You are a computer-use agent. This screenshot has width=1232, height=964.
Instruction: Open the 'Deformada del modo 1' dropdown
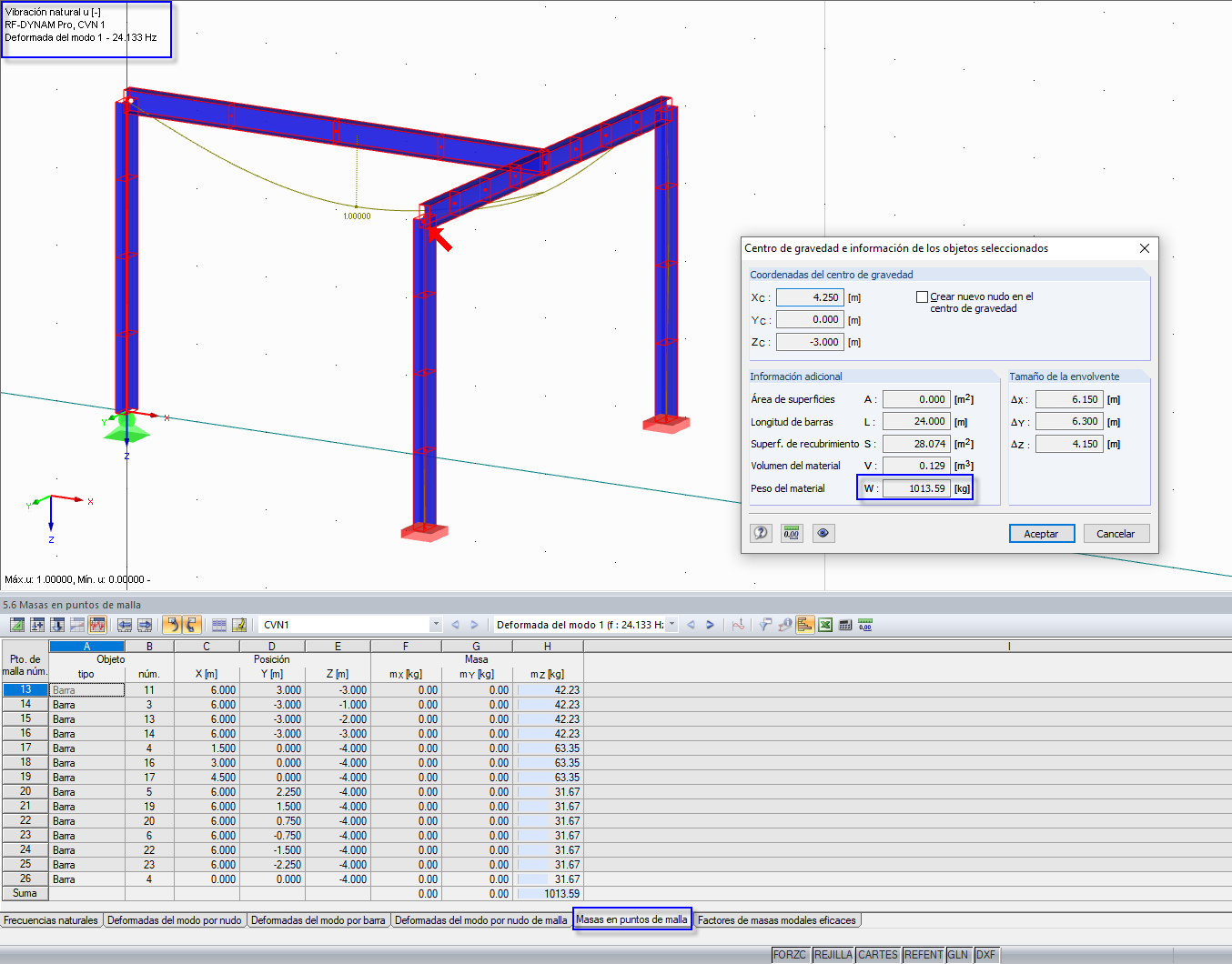click(x=672, y=625)
